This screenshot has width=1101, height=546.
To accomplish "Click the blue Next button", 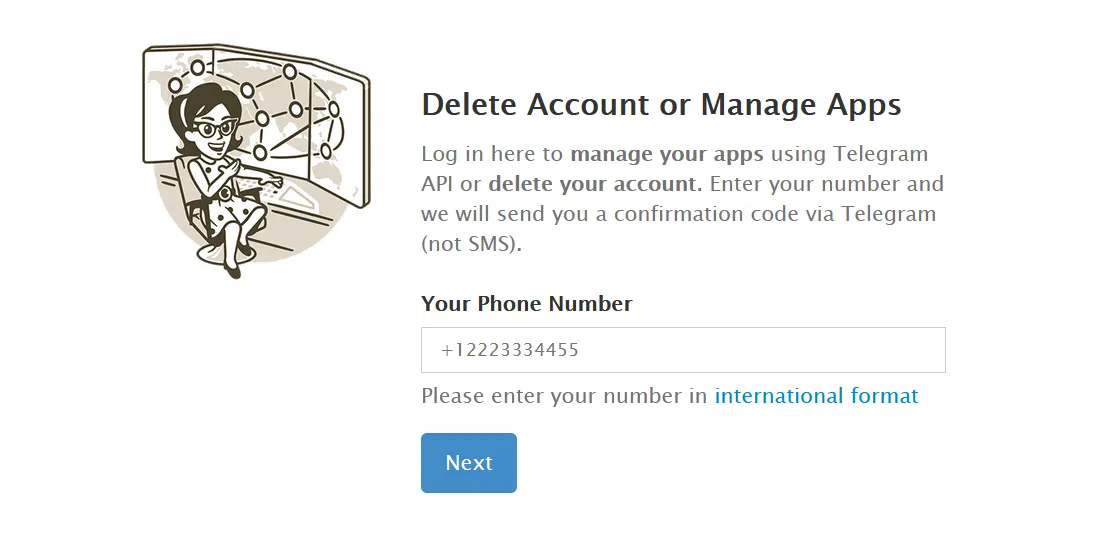I will point(468,463).
